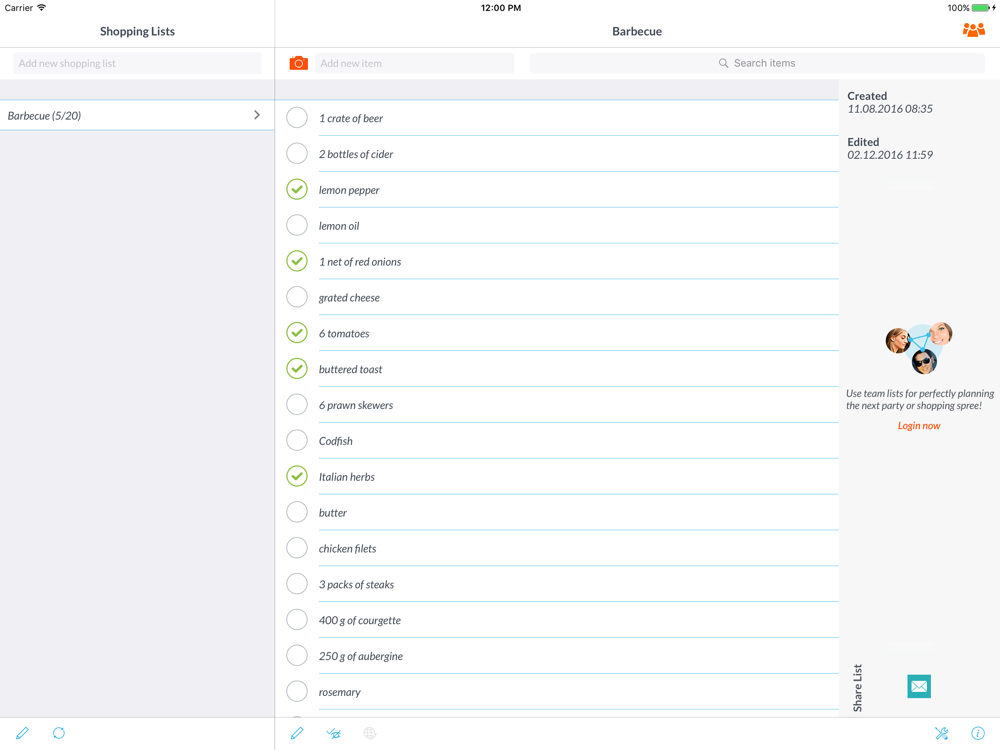Click the sync refresh icon
Screen dimensions: 1000x750
pos(59,733)
